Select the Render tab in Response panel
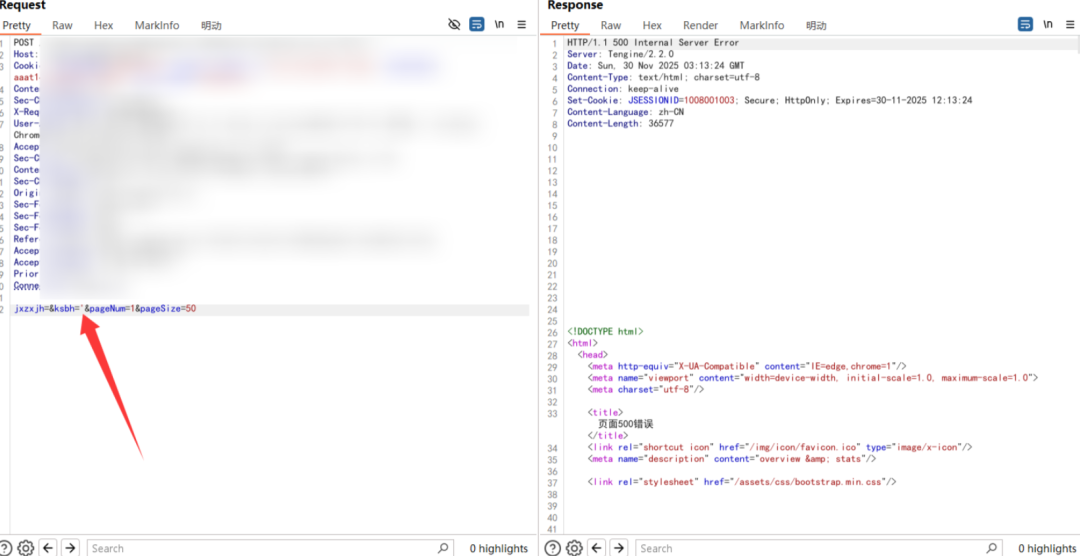 point(700,25)
